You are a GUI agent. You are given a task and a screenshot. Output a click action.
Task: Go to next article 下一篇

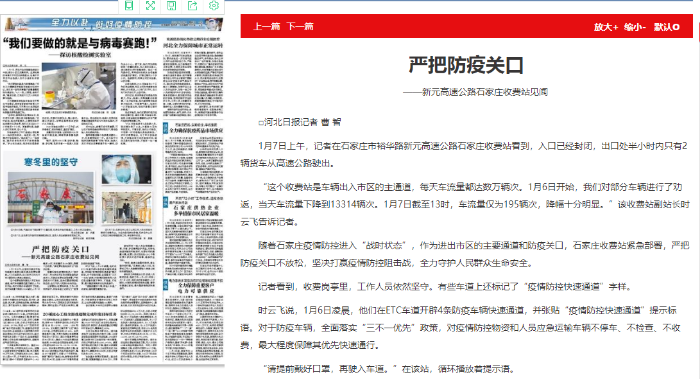[300, 26]
